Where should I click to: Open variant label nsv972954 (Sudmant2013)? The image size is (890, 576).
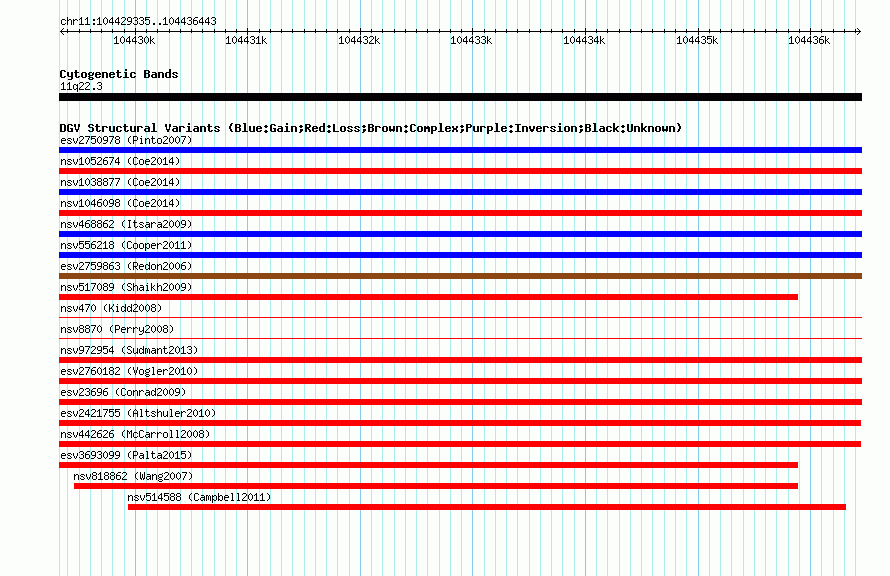tap(129, 350)
